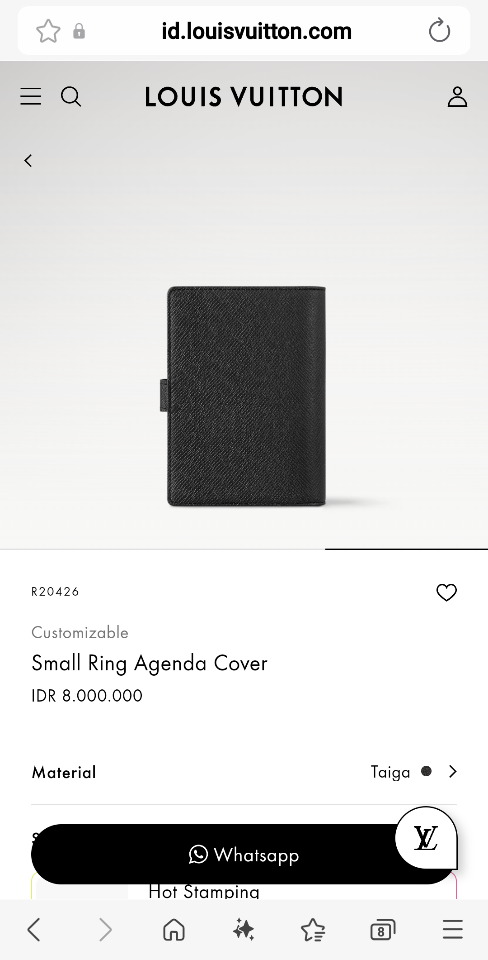Add product to wishlist with heart icon

tap(446, 592)
